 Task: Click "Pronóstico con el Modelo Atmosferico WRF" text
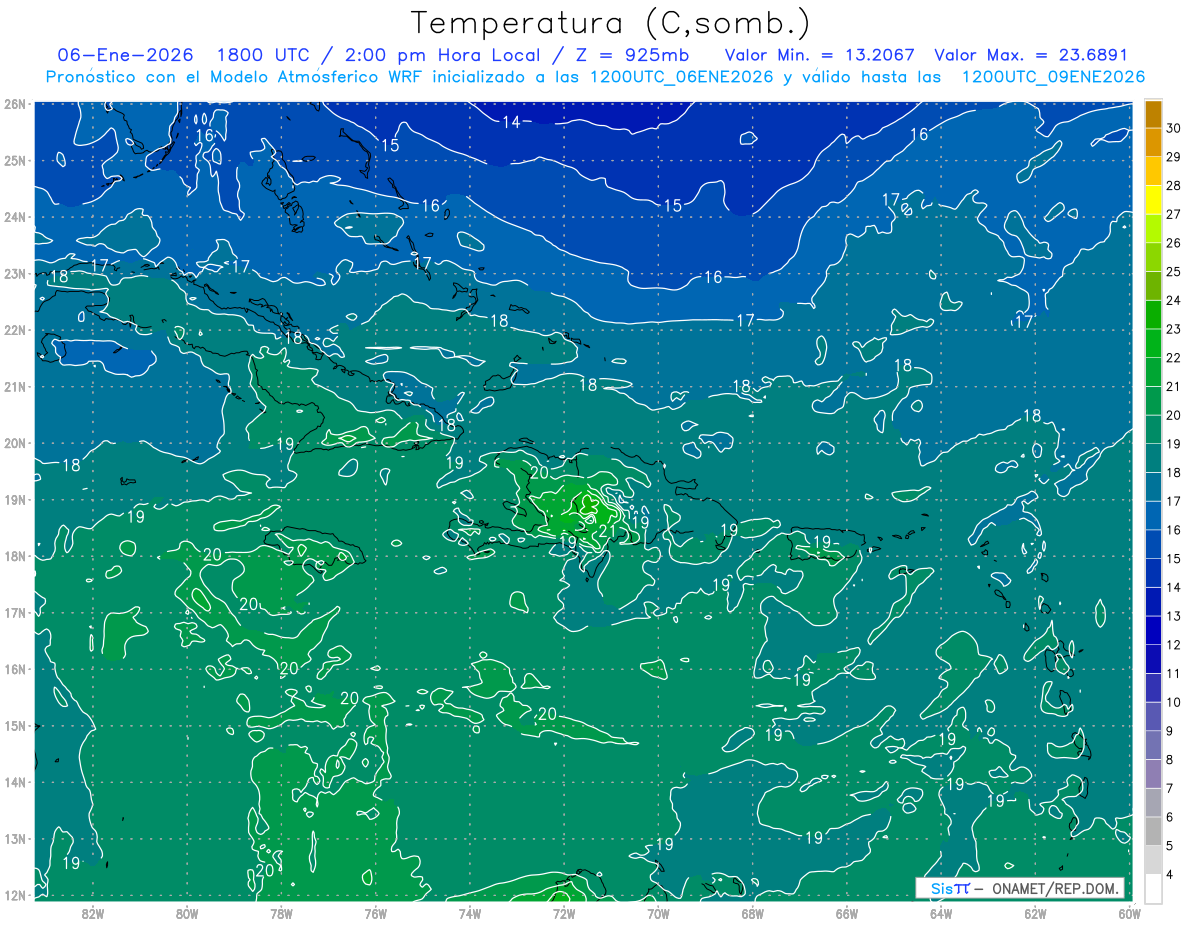point(235,77)
